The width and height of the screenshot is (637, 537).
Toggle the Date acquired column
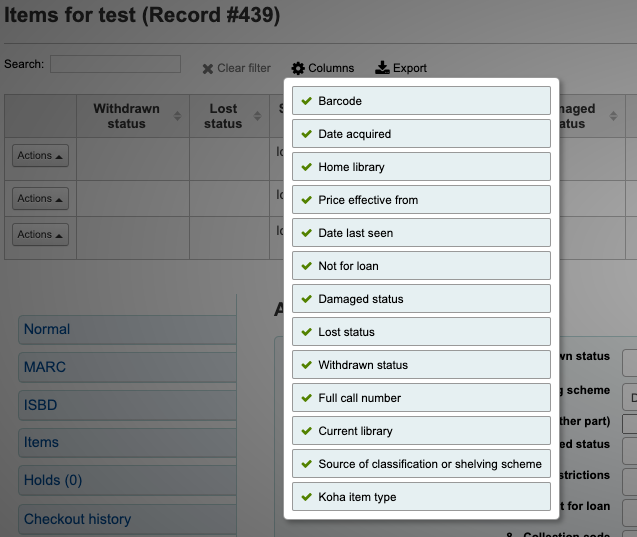(x=421, y=134)
